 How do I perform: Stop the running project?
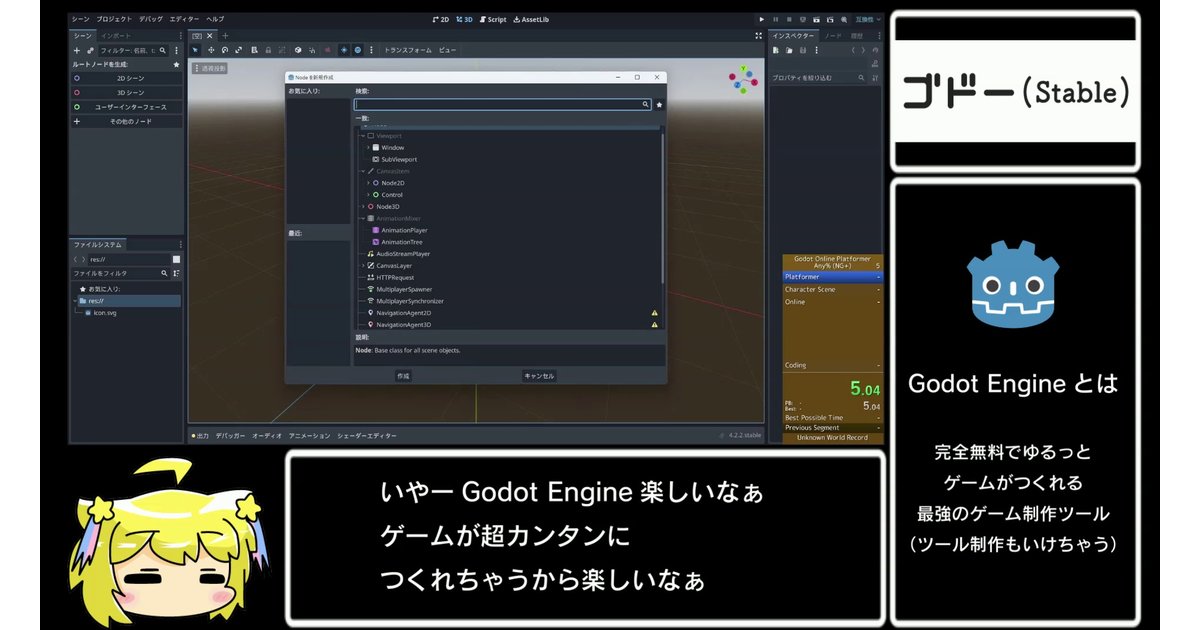[789, 19]
